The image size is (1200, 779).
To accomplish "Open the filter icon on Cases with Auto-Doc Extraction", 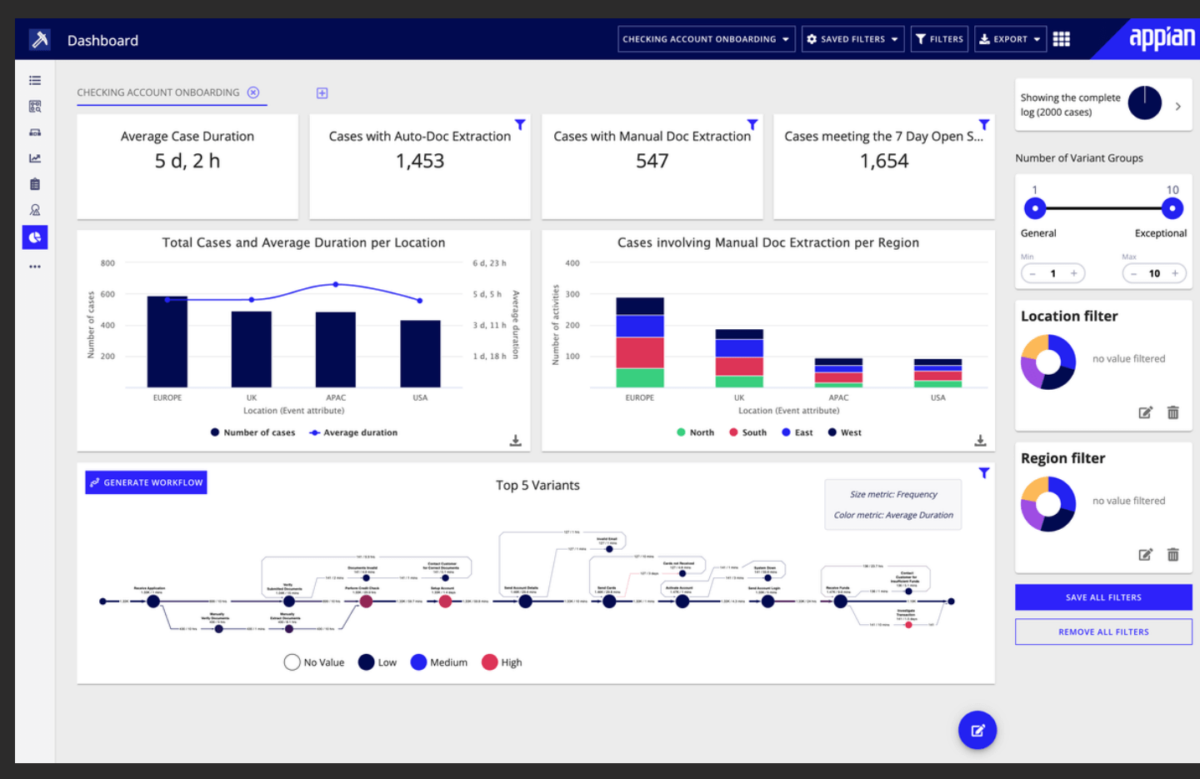I will (x=520, y=124).
